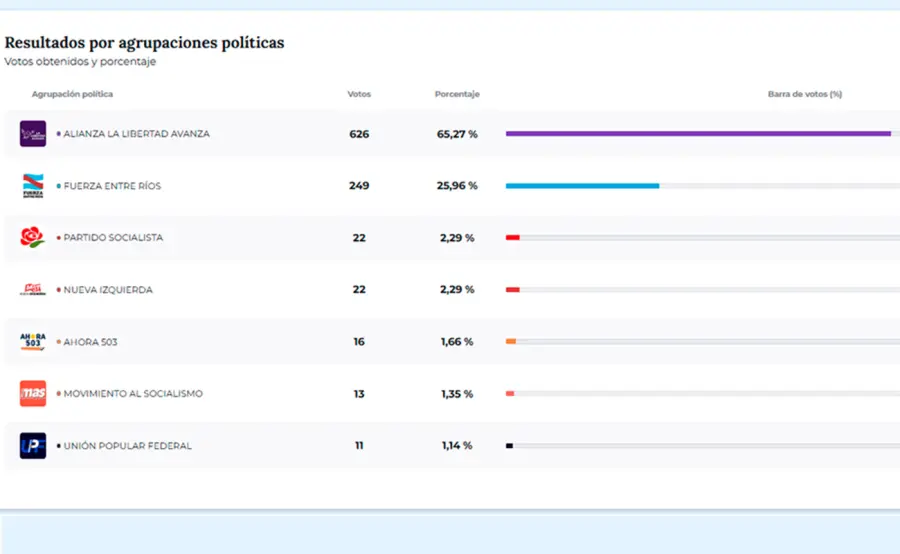Image resolution: width=900 pixels, height=554 pixels.
Task: Click the Porcentaje column header
Action: coord(457,94)
